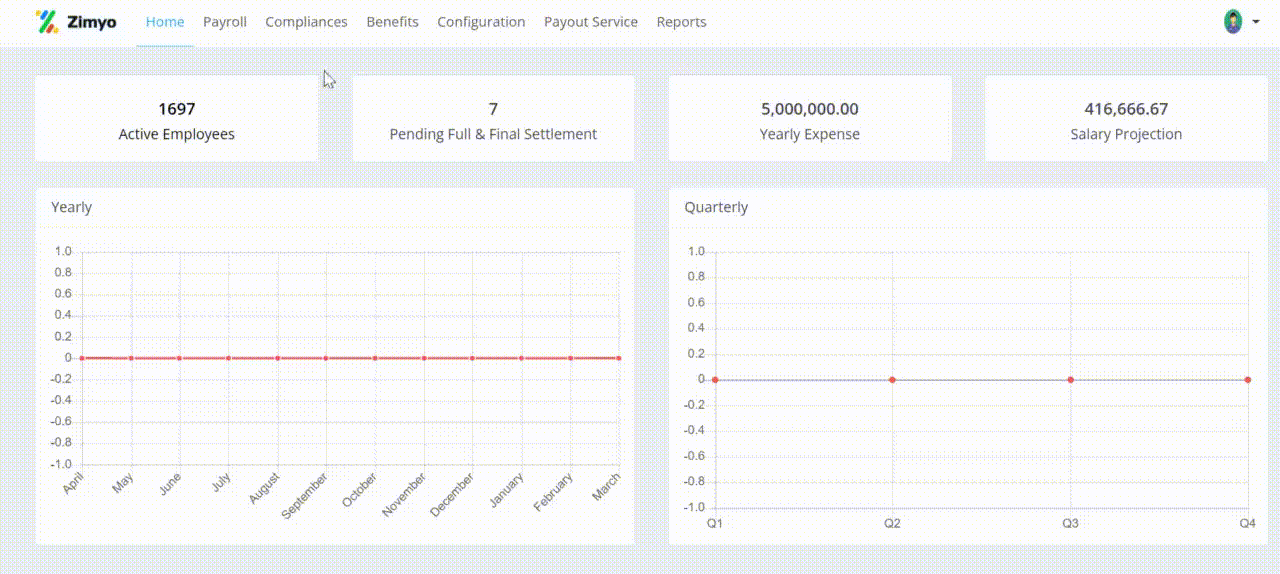1280x574 pixels.
Task: Click the Pending Full & Final Settlement card
Action: pyautogui.click(x=493, y=120)
